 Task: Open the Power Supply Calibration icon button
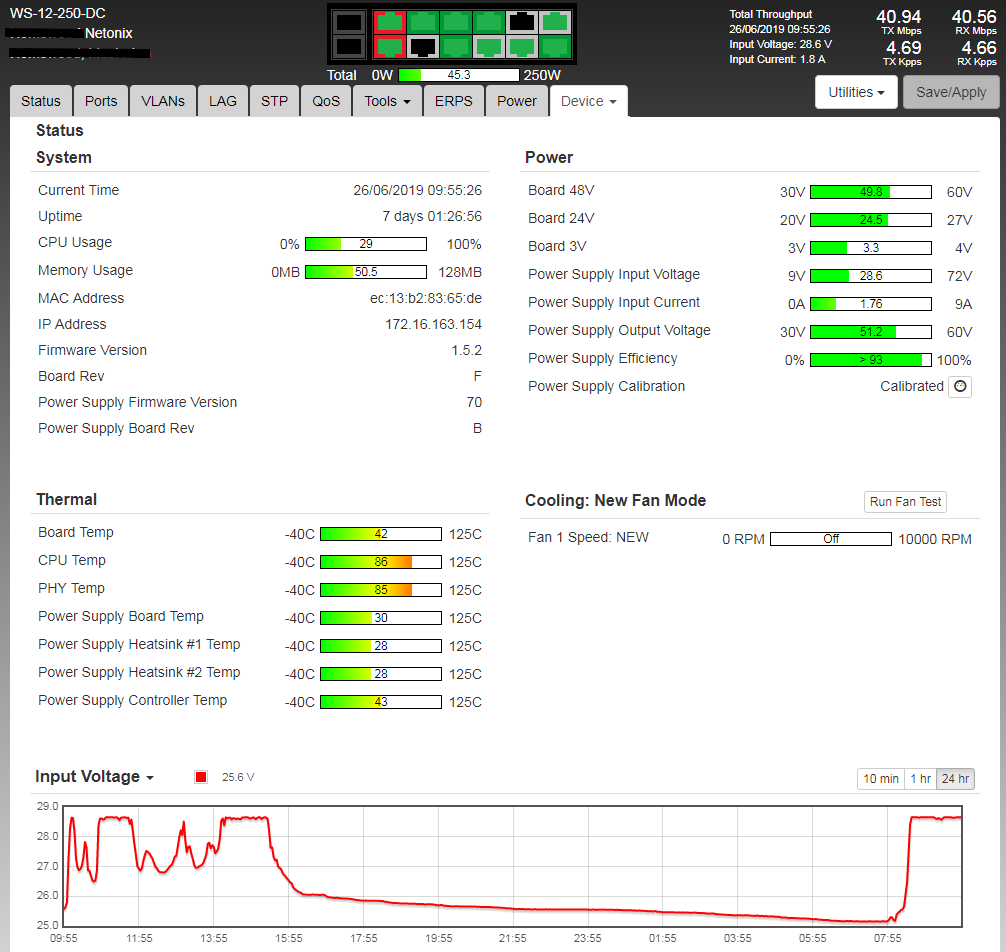[960, 387]
